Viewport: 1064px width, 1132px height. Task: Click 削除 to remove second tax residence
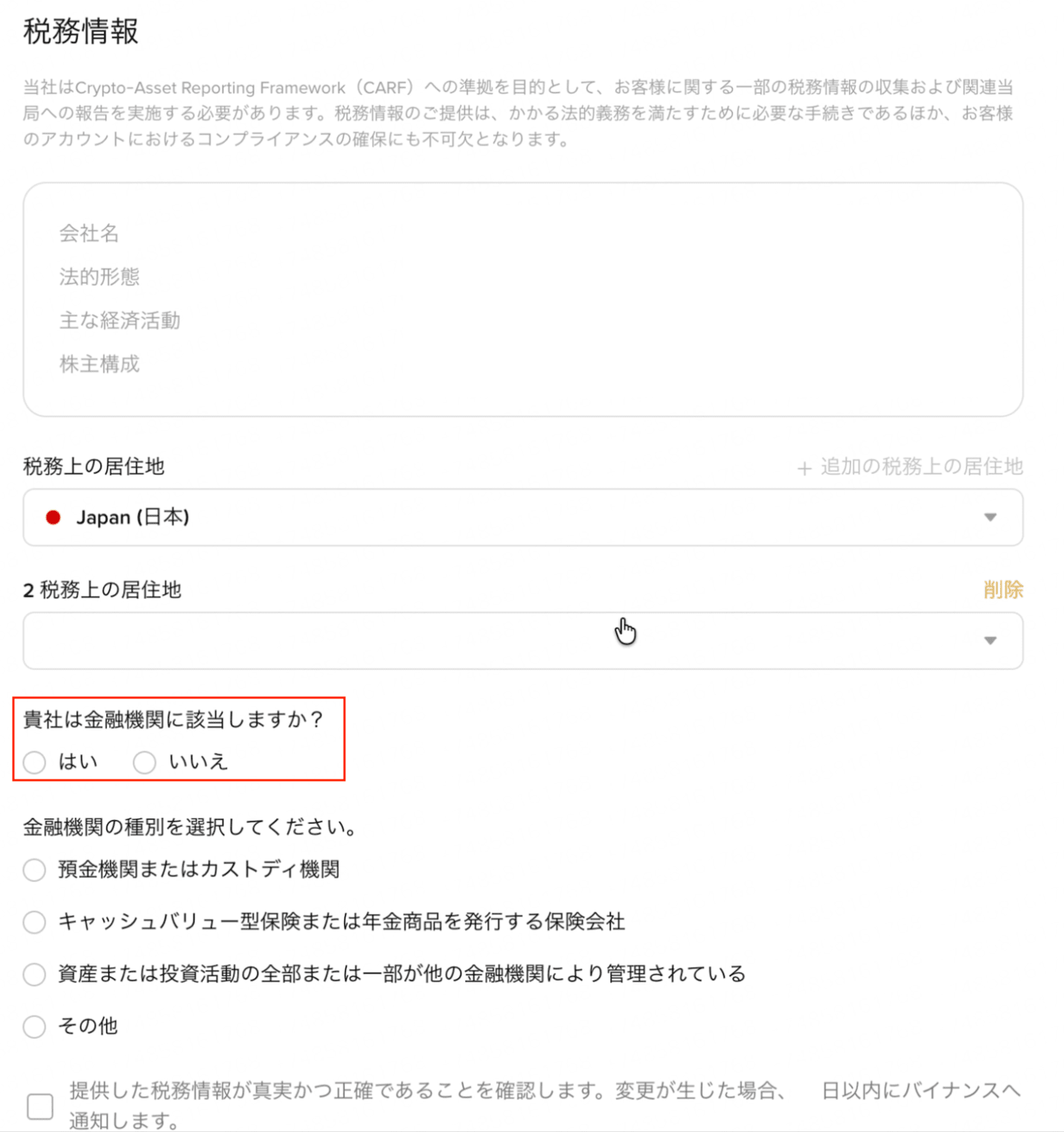tap(1003, 590)
